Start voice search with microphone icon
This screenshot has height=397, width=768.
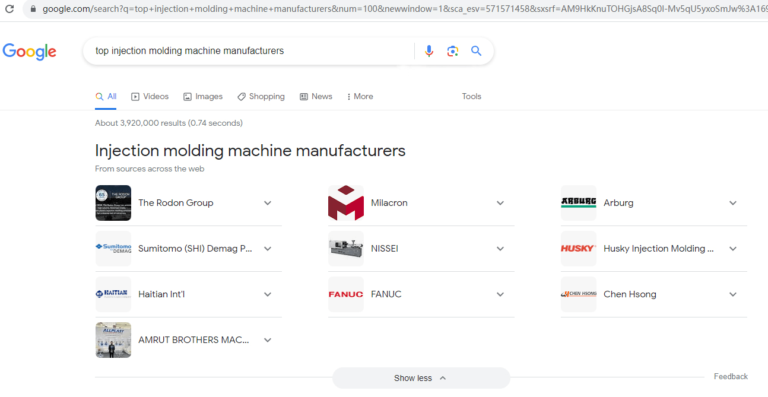pos(429,51)
